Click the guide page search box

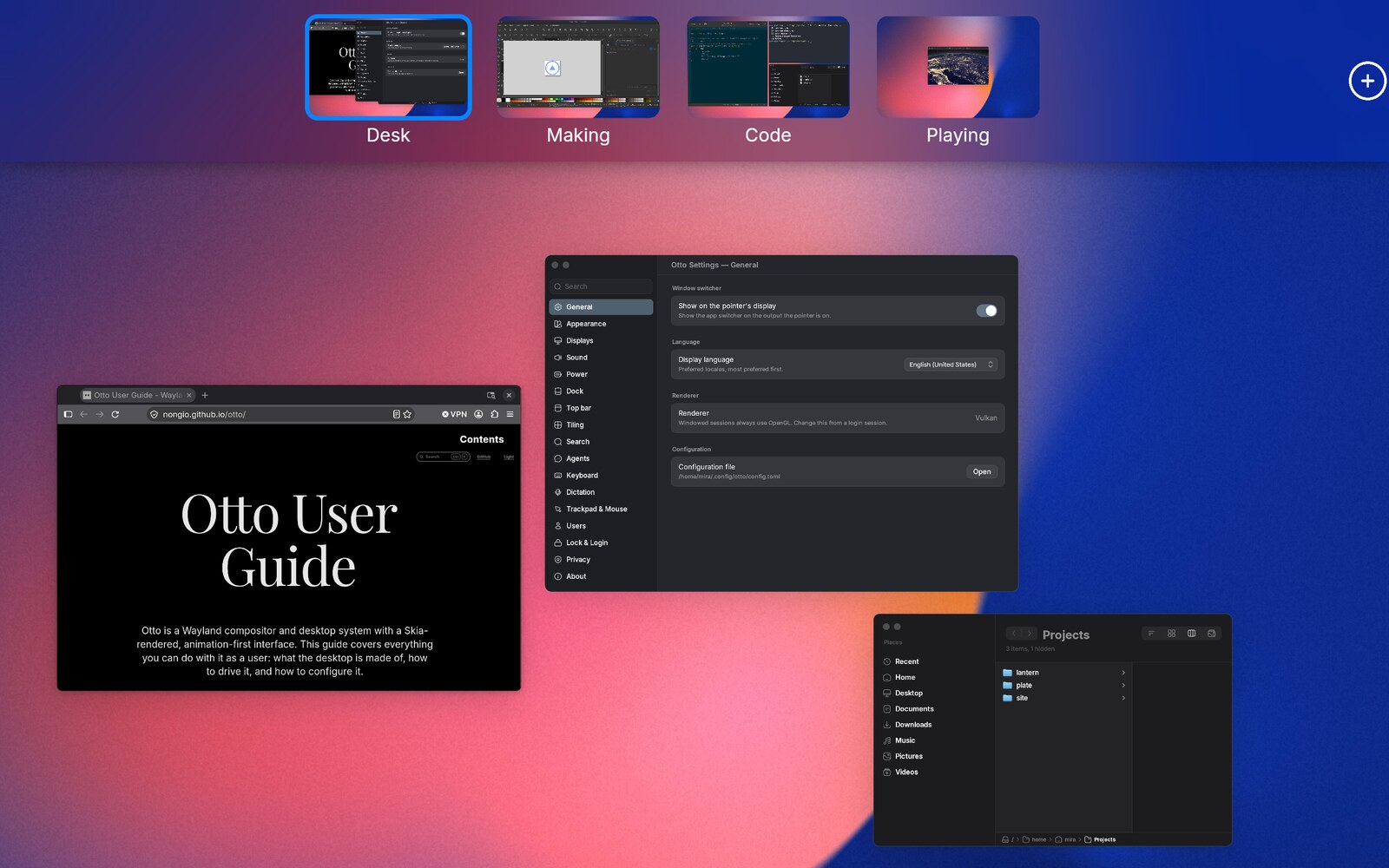pos(444,457)
